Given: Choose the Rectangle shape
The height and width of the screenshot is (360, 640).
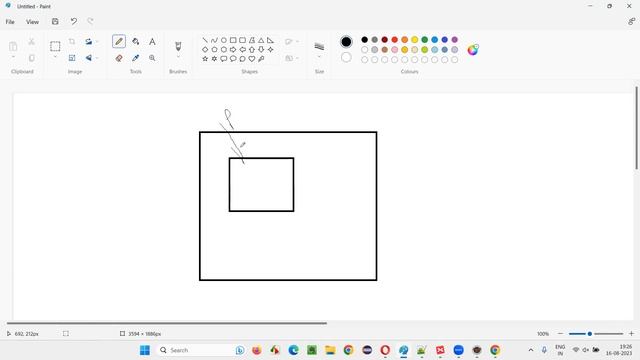Looking at the screenshot, I should click(233, 40).
